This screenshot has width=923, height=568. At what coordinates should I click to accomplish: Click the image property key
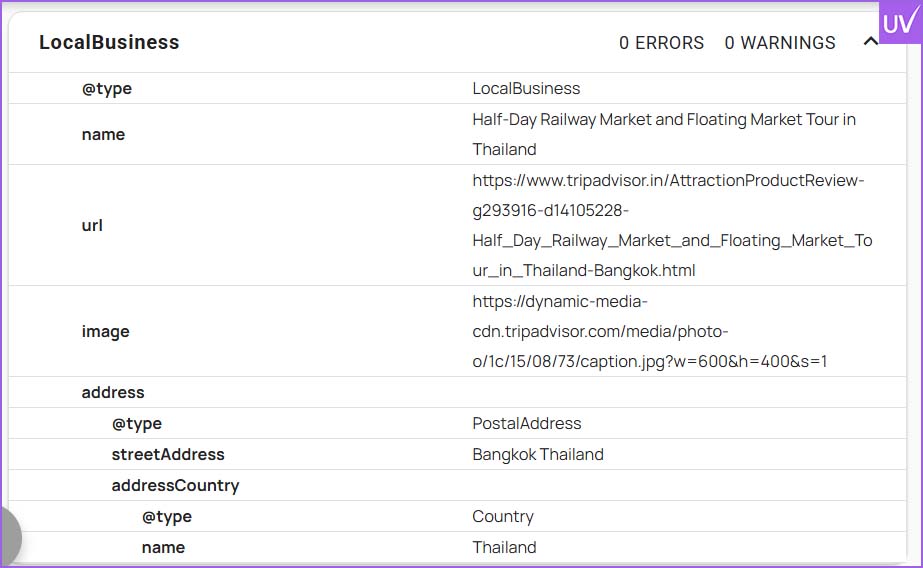click(105, 332)
